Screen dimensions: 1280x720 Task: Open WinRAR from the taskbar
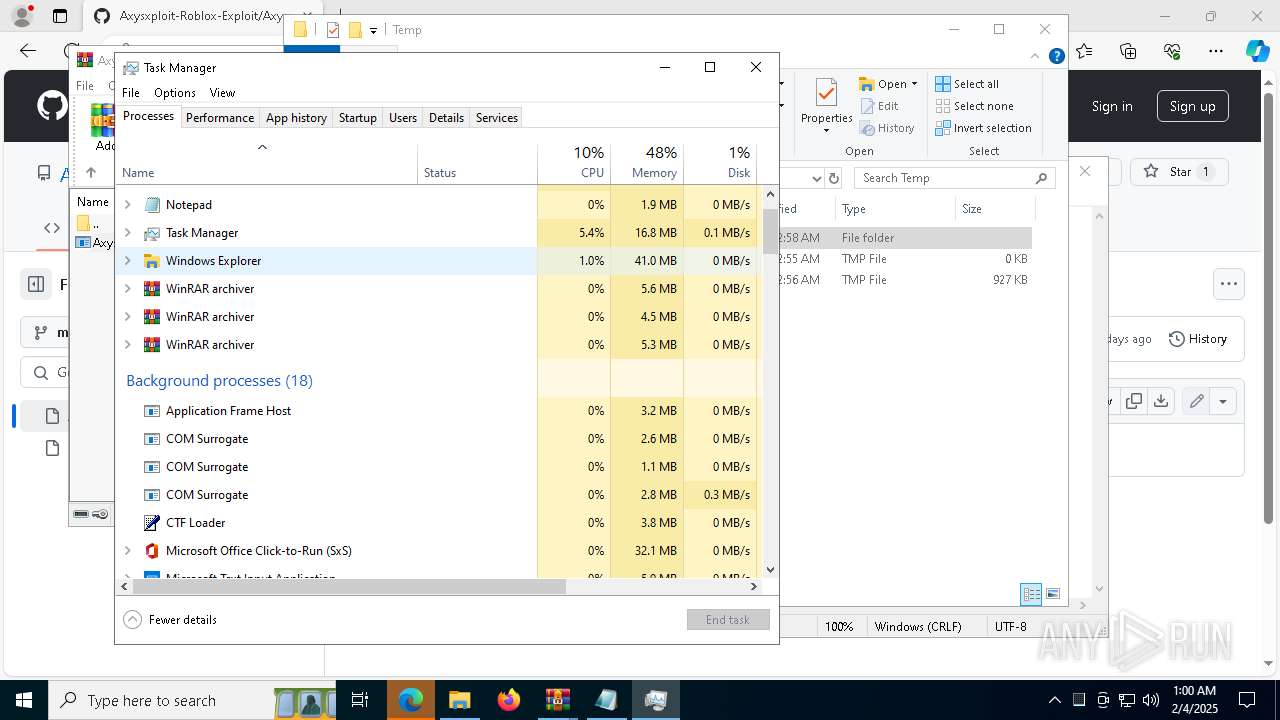(x=558, y=700)
